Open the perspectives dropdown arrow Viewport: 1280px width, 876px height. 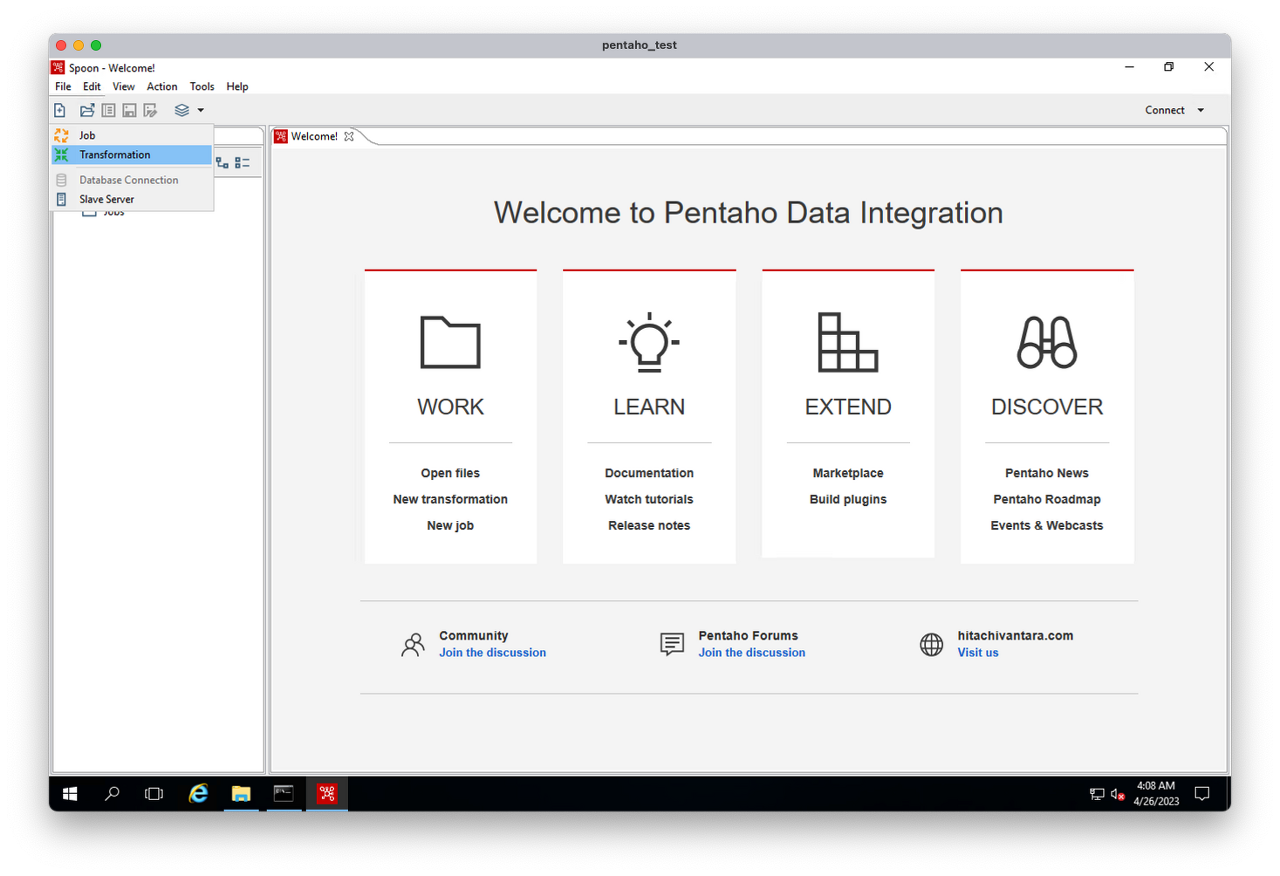tap(201, 110)
